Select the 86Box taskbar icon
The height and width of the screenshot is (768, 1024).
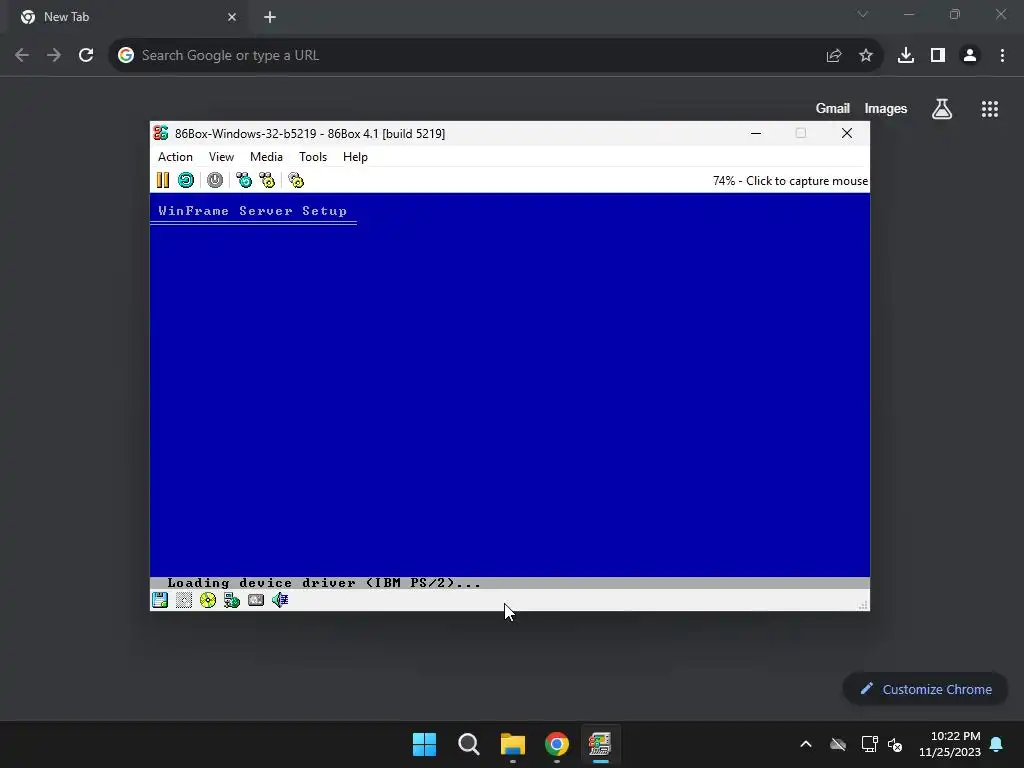(600, 744)
